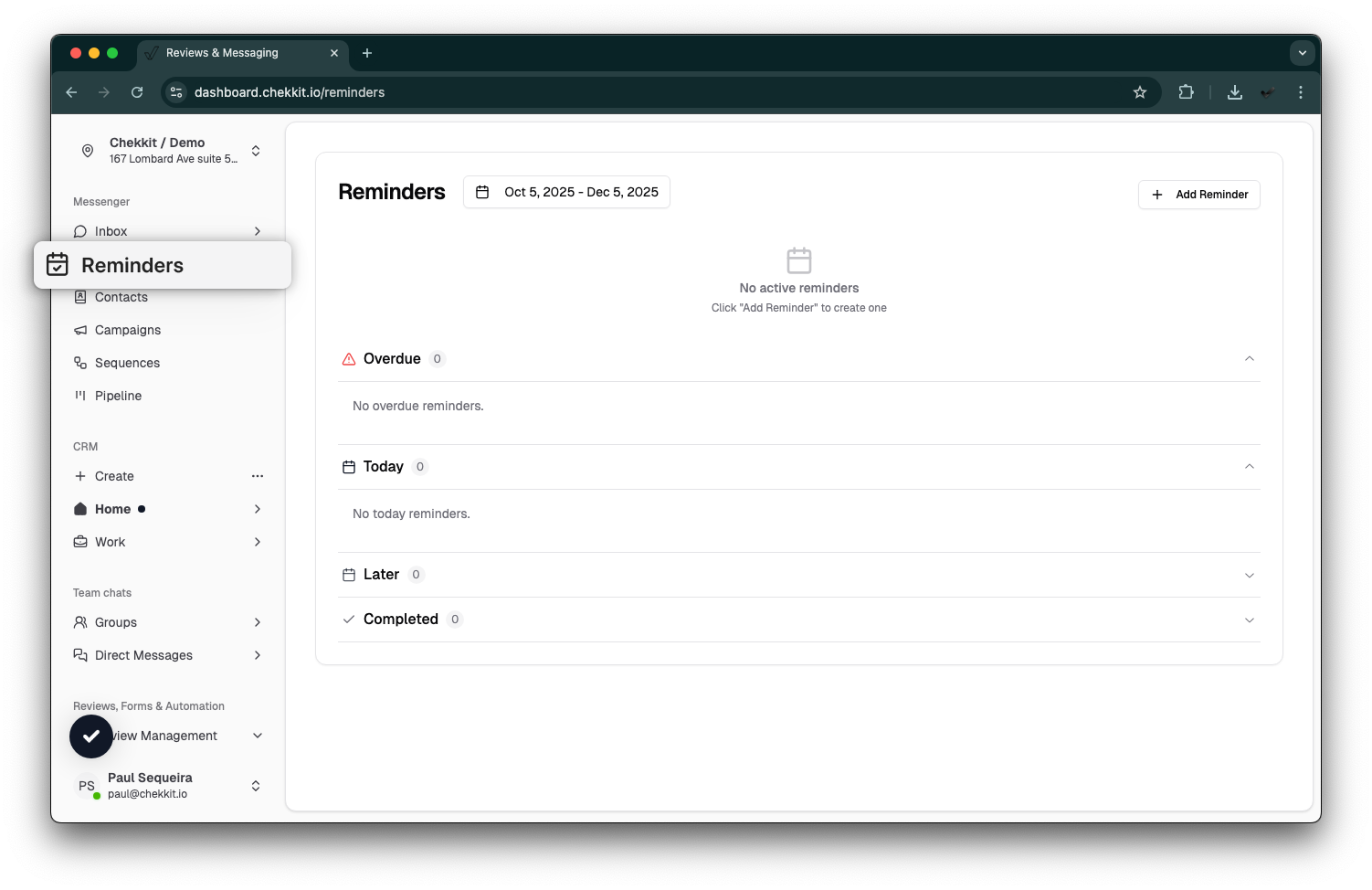Click the address bar URL
The image size is (1372, 890).
[290, 92]
